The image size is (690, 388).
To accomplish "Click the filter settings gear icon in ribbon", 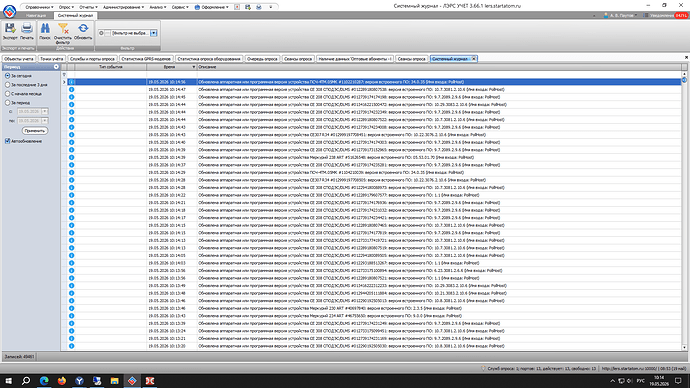I will 101,33.
